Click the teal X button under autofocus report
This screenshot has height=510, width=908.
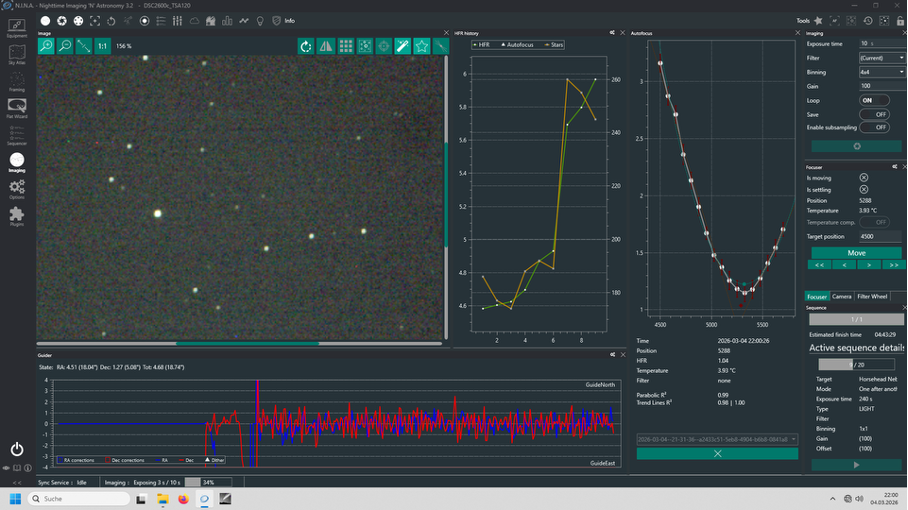[717, 454]
